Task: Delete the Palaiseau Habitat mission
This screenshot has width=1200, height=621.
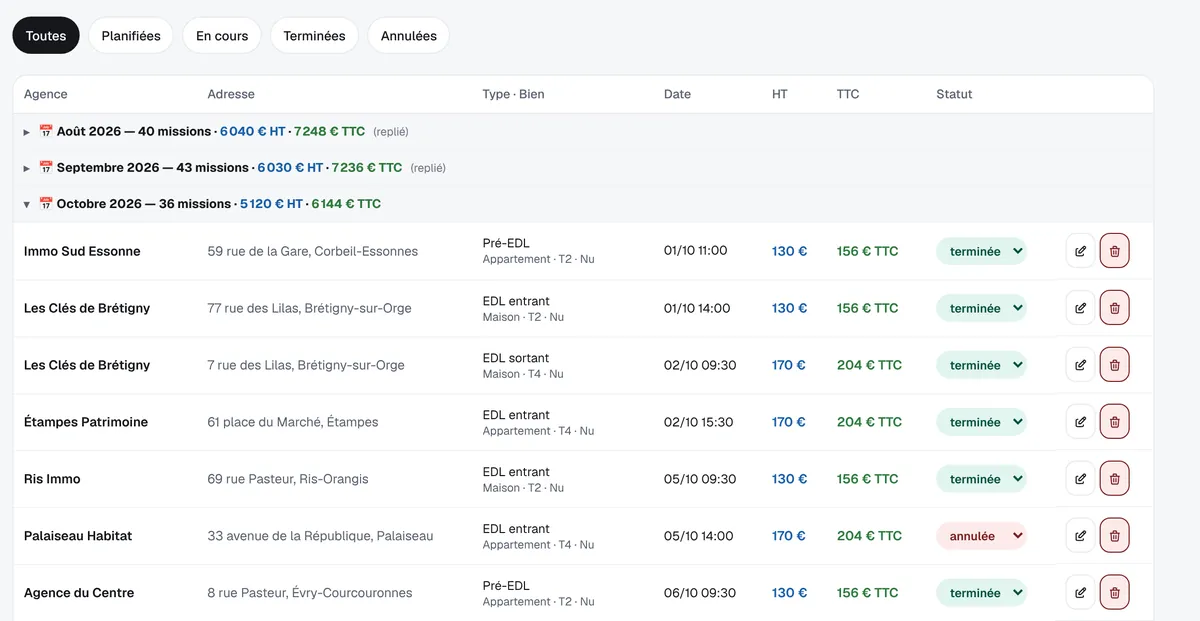Action: (x=1115, y=536)
